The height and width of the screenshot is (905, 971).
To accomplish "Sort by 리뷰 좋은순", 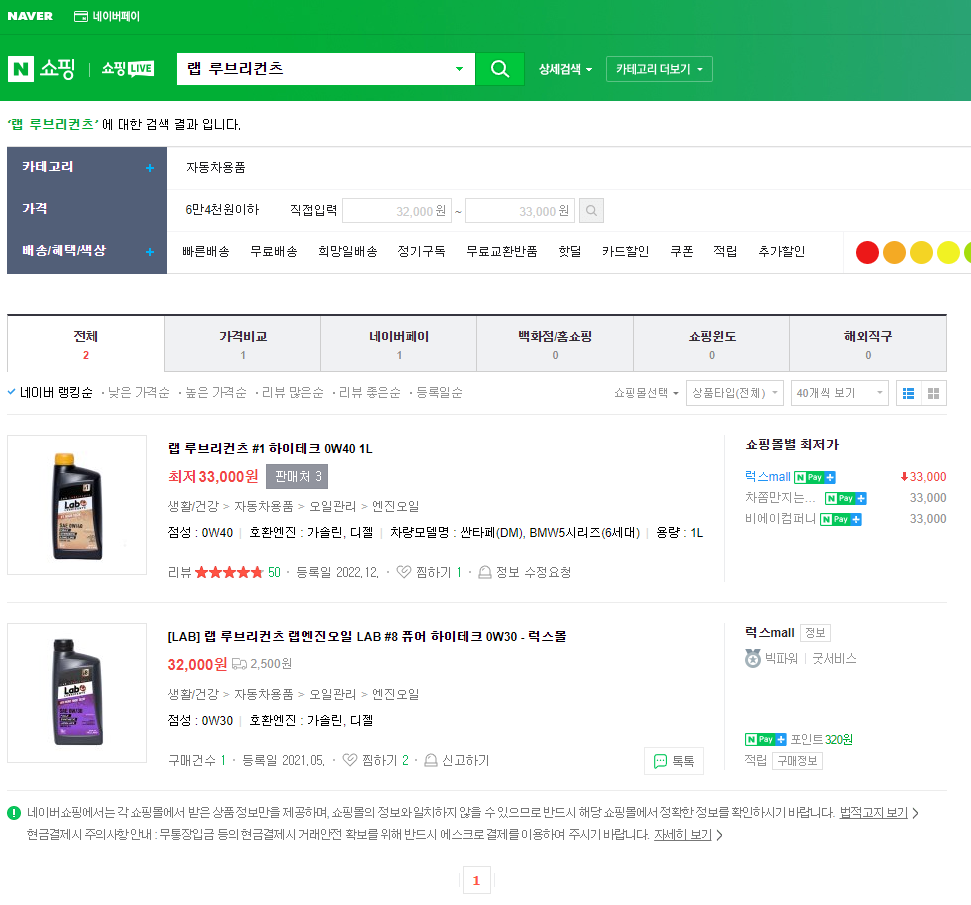I will coord(370,393).
